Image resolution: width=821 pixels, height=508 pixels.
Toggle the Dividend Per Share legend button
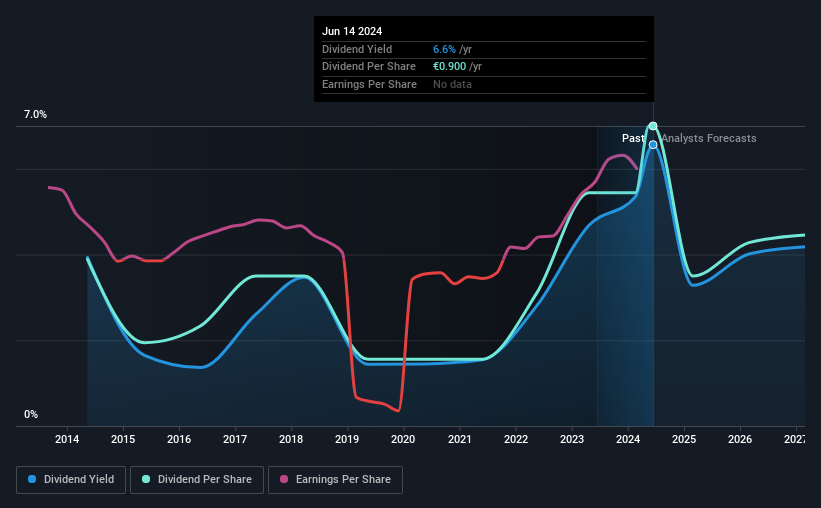tap(197, 480)
